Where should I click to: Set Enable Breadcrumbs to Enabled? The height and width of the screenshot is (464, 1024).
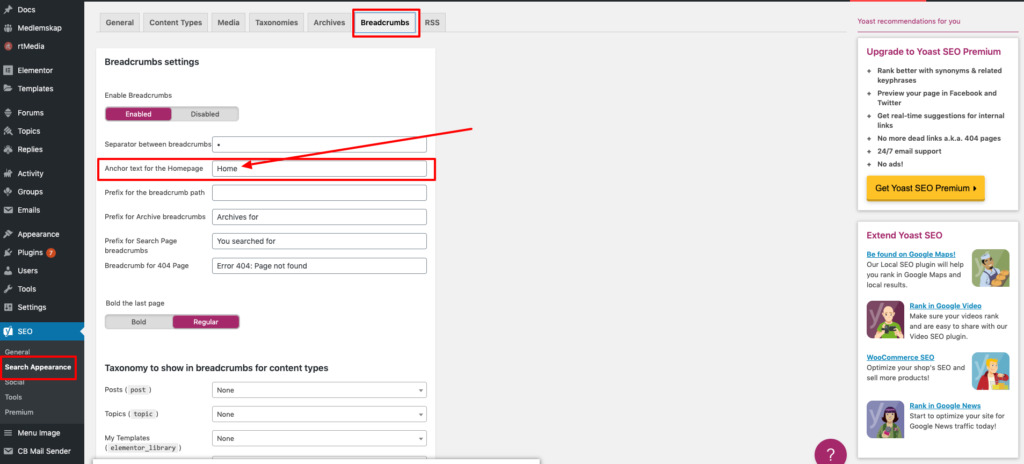(138, 114)
